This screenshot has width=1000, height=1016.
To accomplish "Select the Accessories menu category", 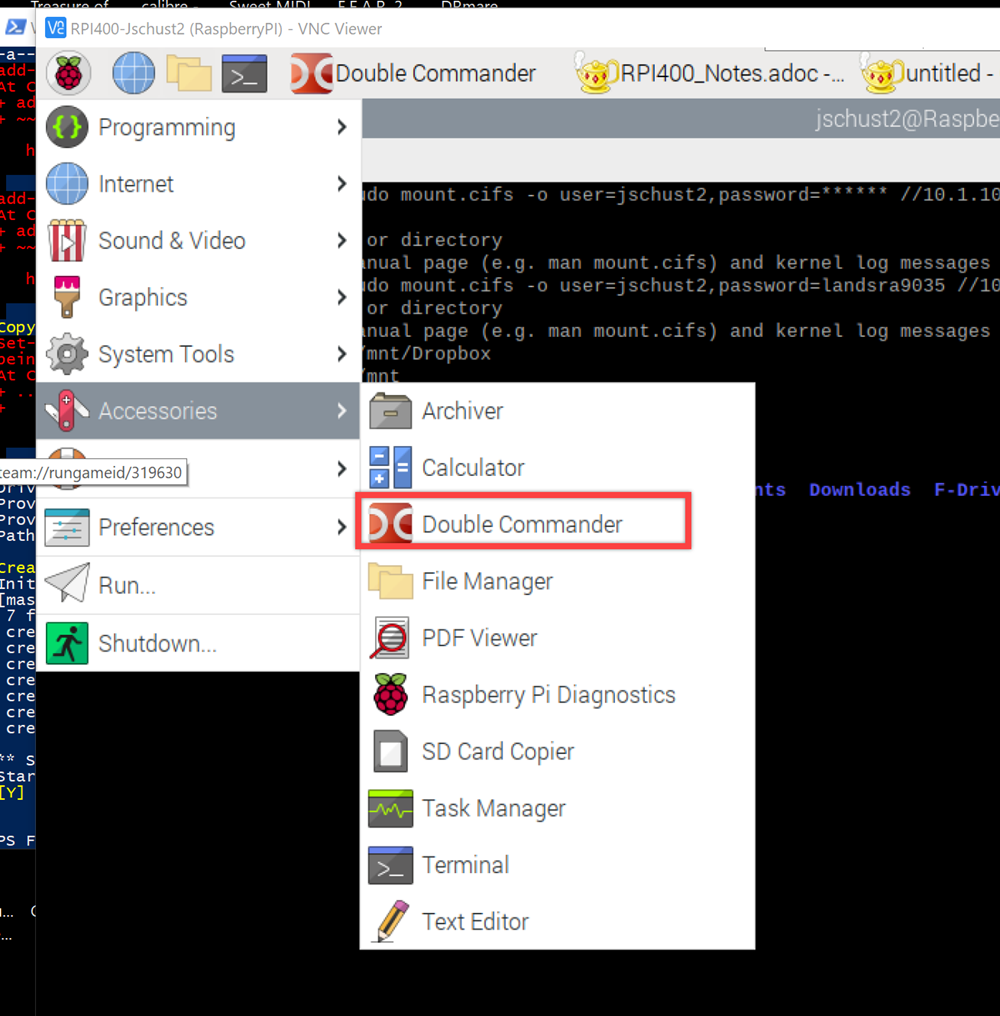I will (198, 411).
